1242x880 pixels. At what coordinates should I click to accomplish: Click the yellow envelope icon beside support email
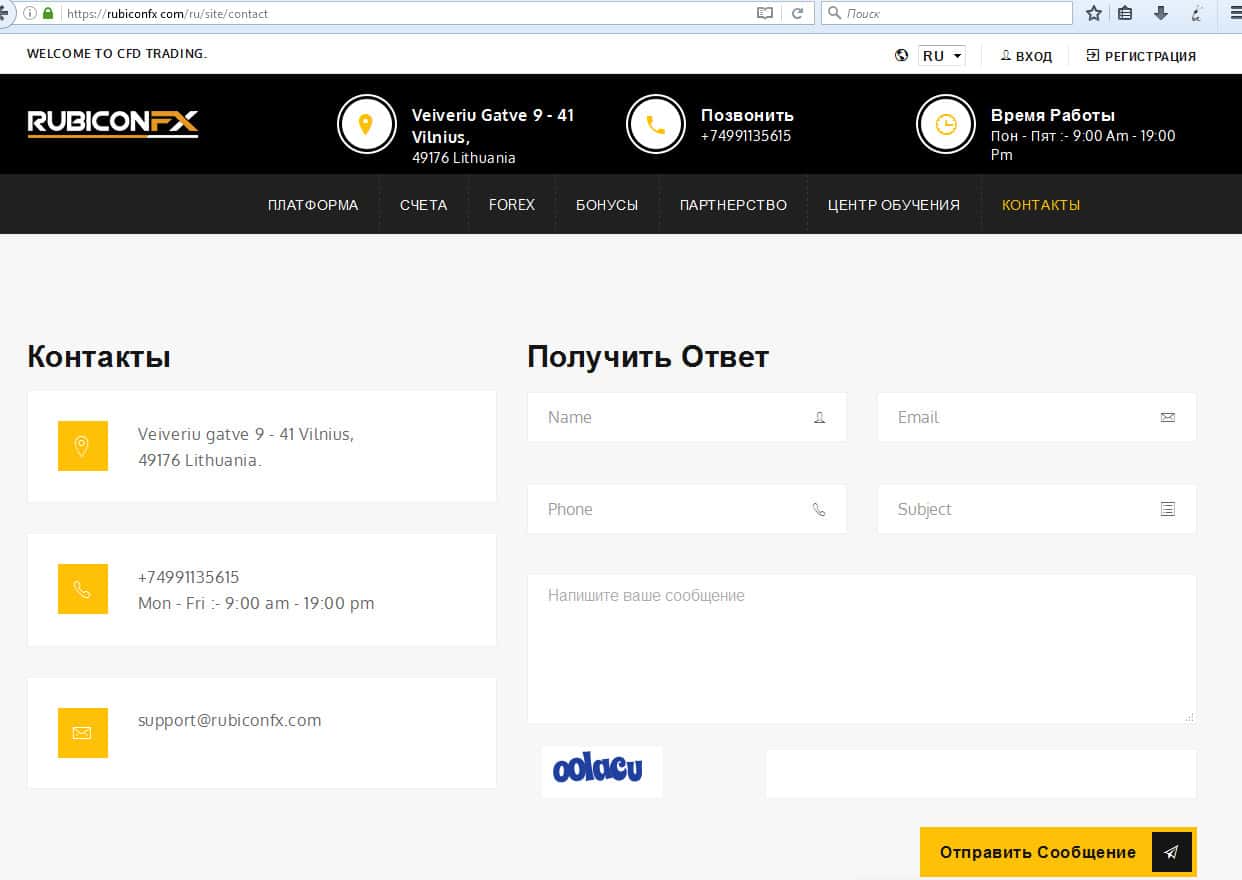[x=82, y=733]
